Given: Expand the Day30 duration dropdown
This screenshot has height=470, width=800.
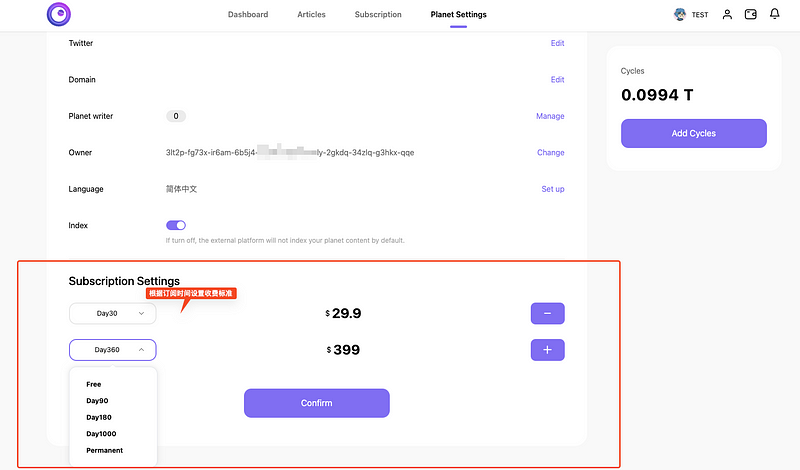Looking at the screenshot, I should click(x=112, y=314).
